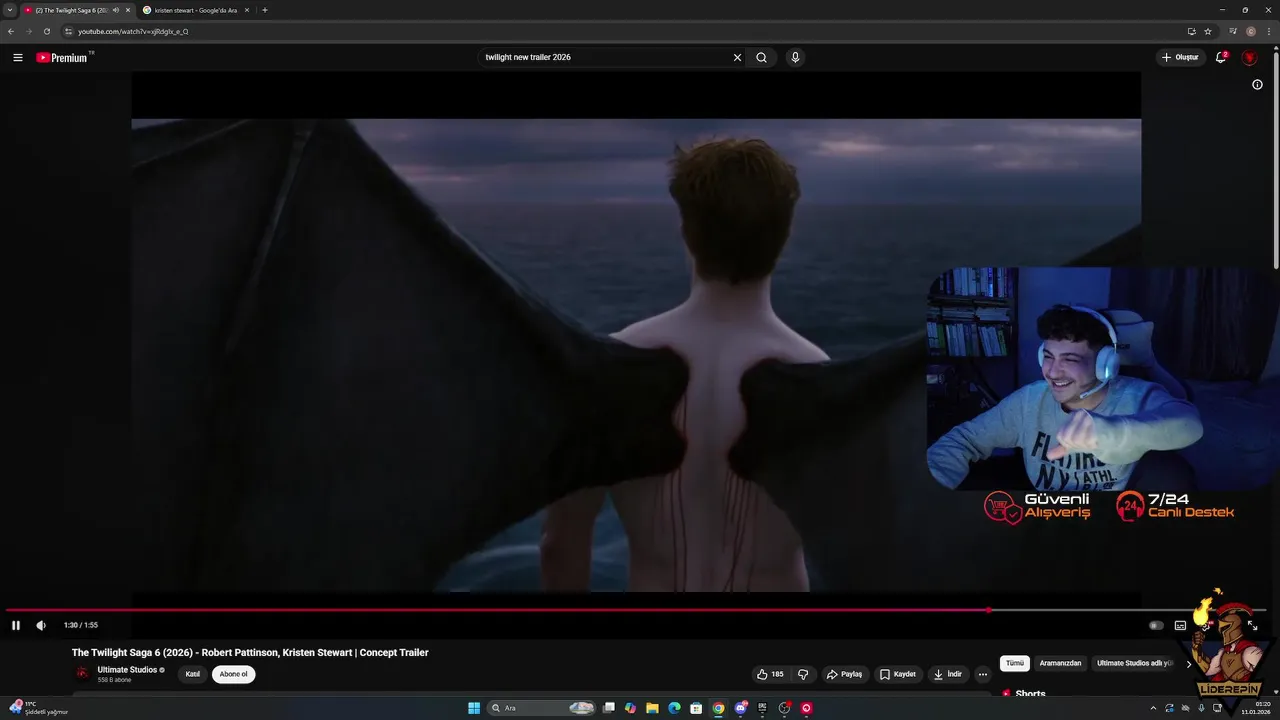Save the video with Kaydet

(898, 674)
